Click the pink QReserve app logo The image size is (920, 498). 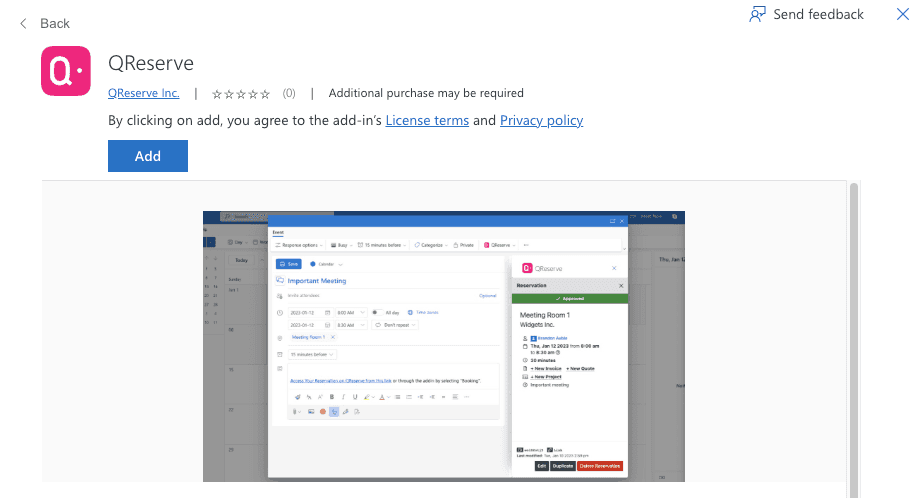66,72
